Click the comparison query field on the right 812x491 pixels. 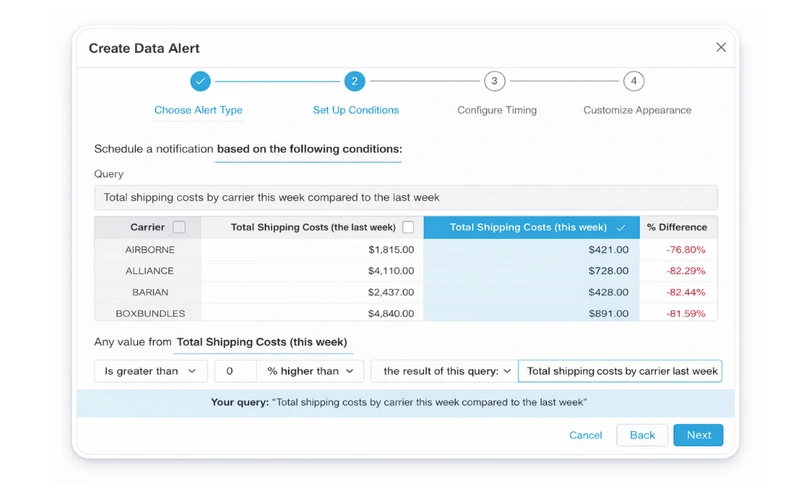coord(620,371)
